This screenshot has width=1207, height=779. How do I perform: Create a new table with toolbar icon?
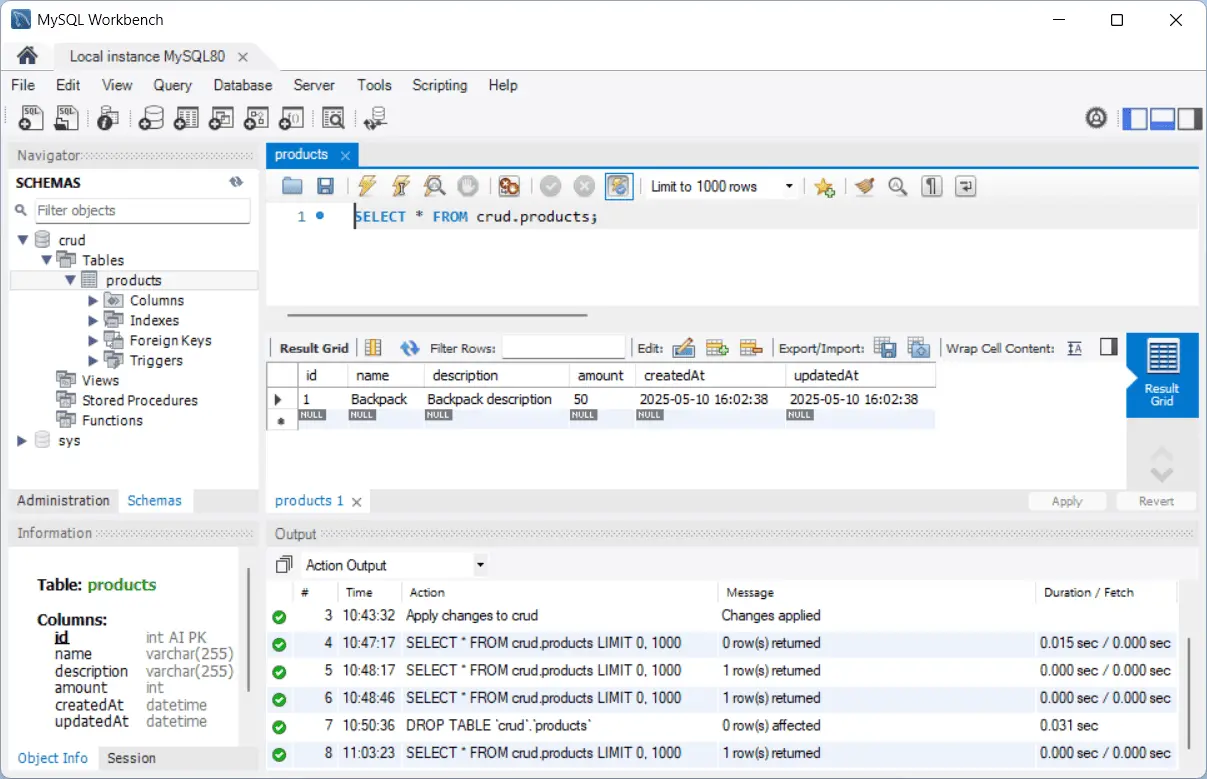coord(186,118)
